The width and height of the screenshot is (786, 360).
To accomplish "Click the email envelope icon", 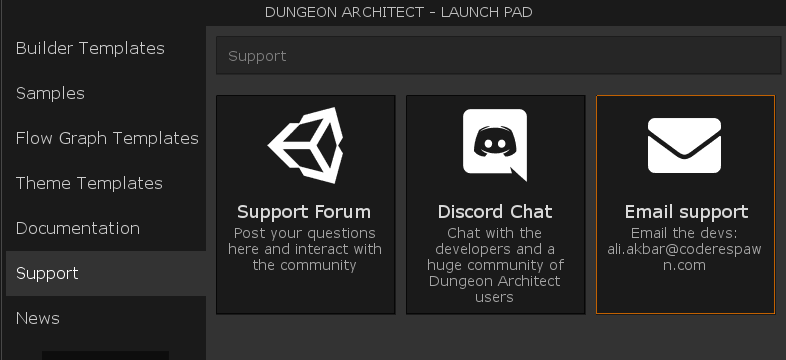I will click(x=684, y=145).
